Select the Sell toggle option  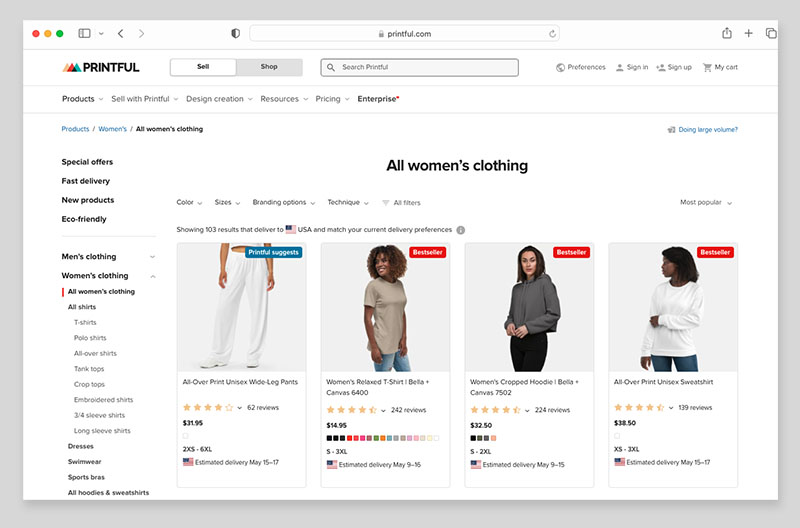203,67
